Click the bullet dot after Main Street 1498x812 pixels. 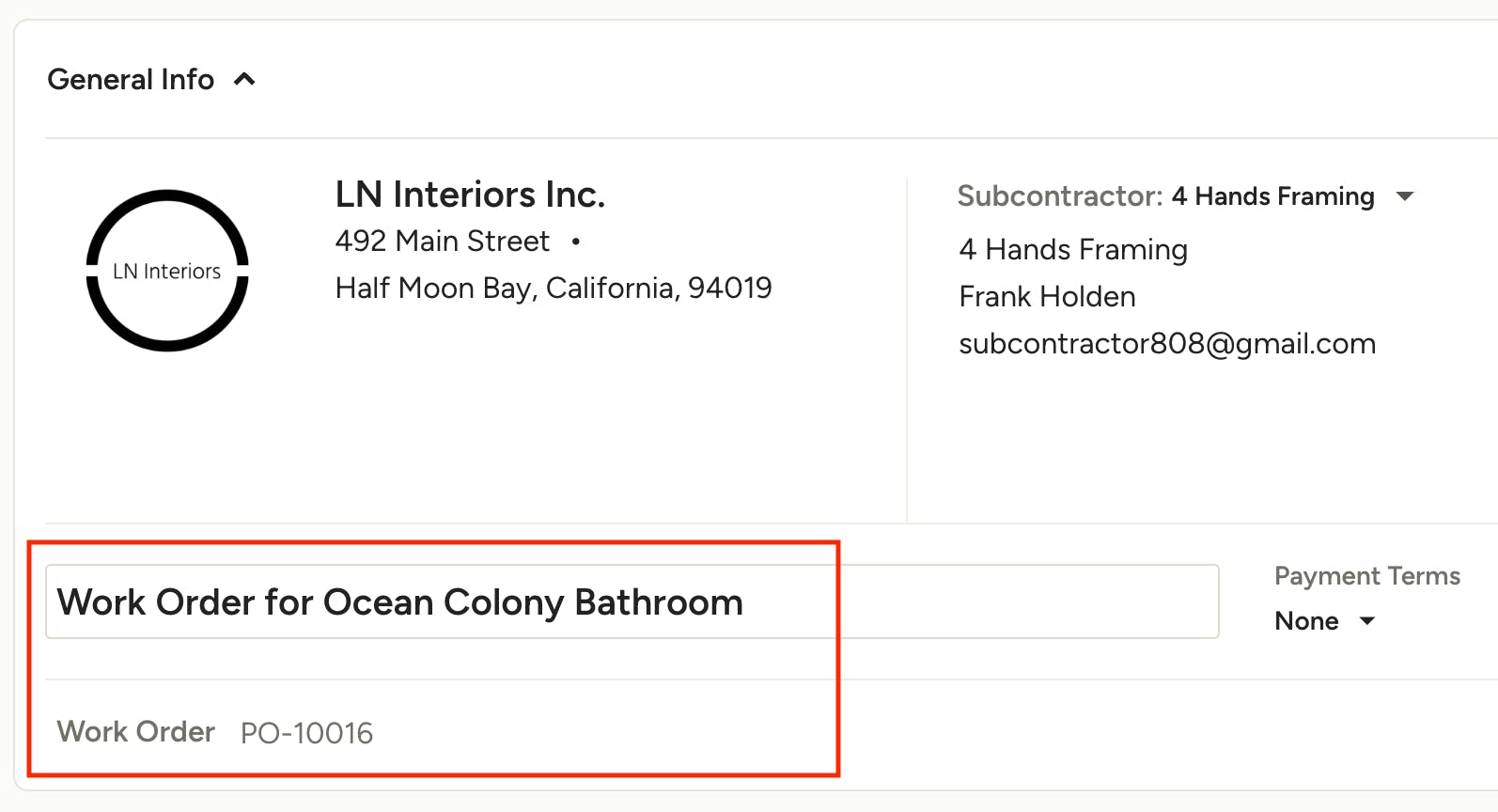click(x=576, y=242)
